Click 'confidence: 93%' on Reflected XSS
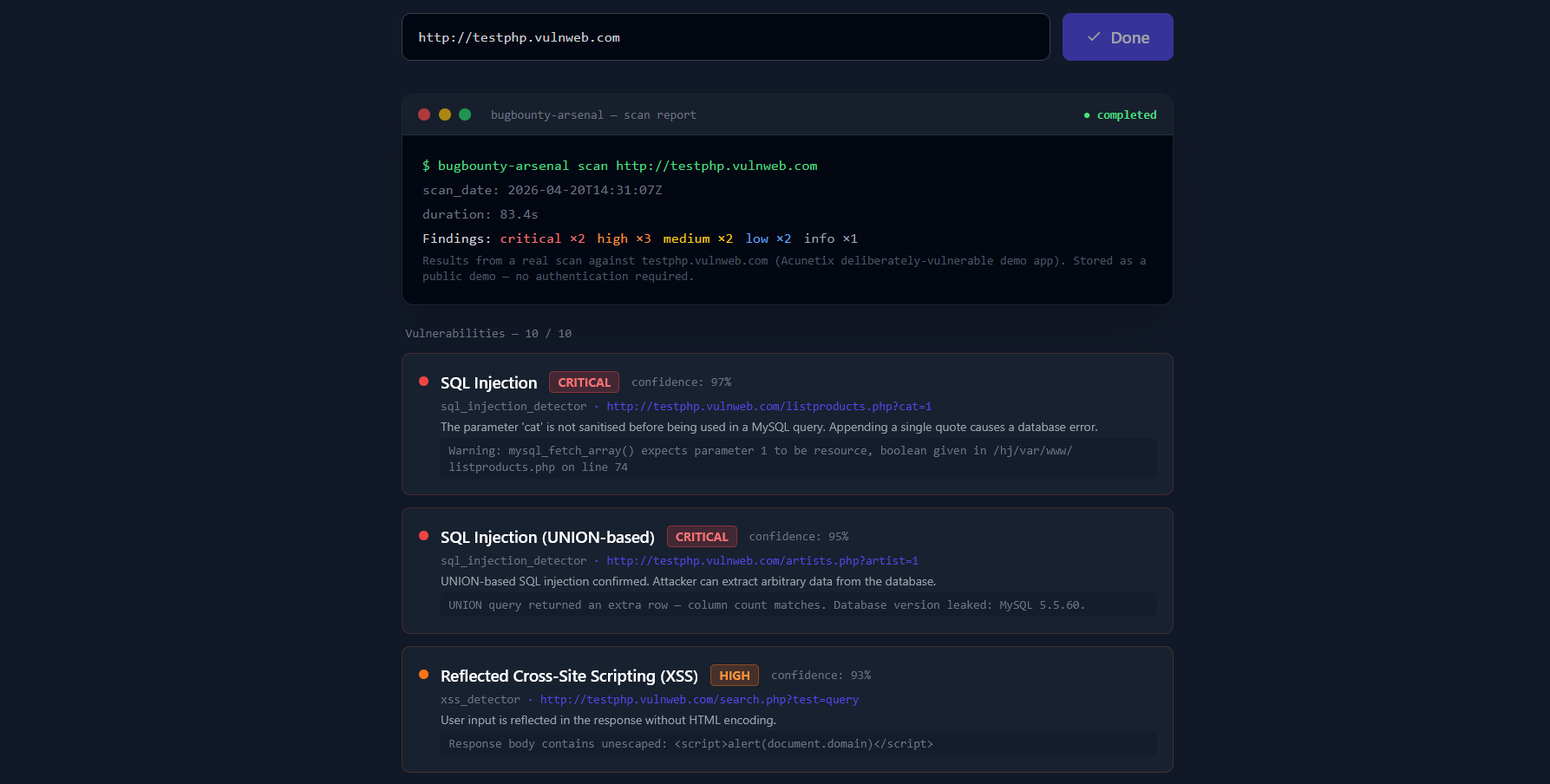The height and width of the screenshot is (784, 1550). pos(821,676)
